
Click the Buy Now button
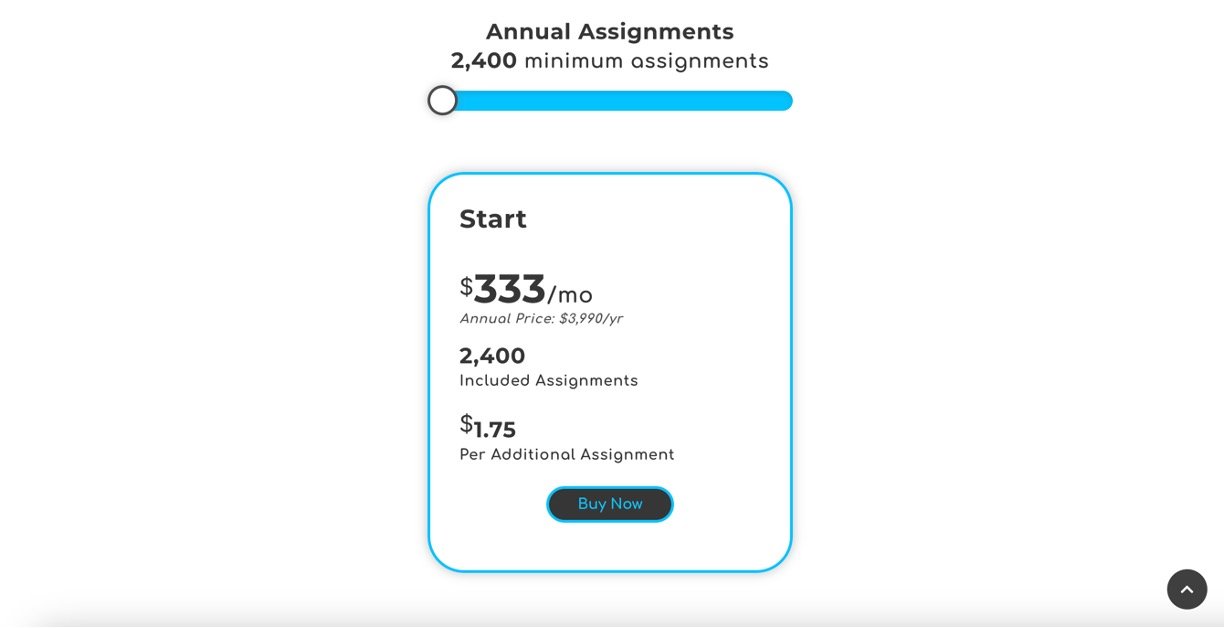point(610,504)
